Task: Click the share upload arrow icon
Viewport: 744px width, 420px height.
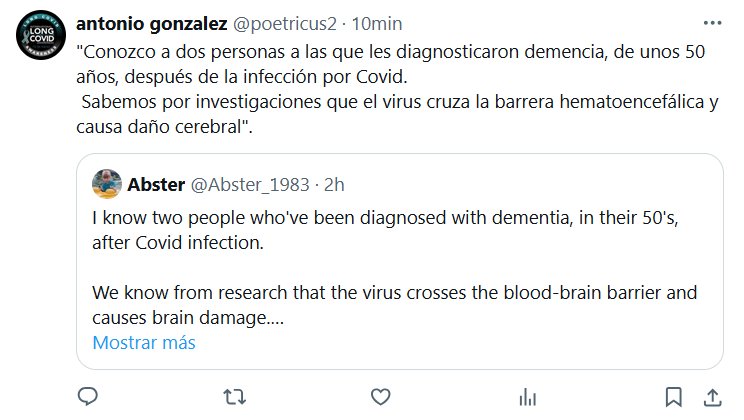Action: [713, 397]
